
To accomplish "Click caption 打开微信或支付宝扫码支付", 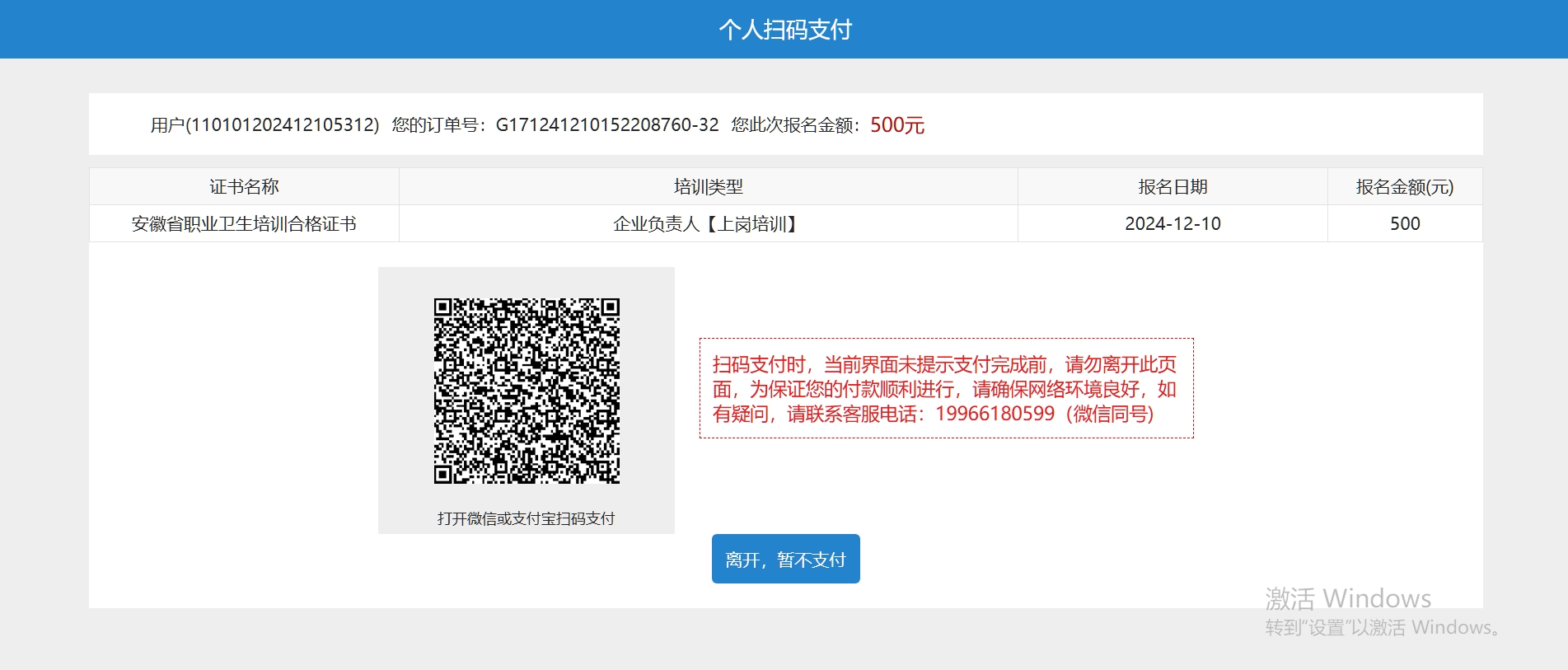I will pos(526,518).
